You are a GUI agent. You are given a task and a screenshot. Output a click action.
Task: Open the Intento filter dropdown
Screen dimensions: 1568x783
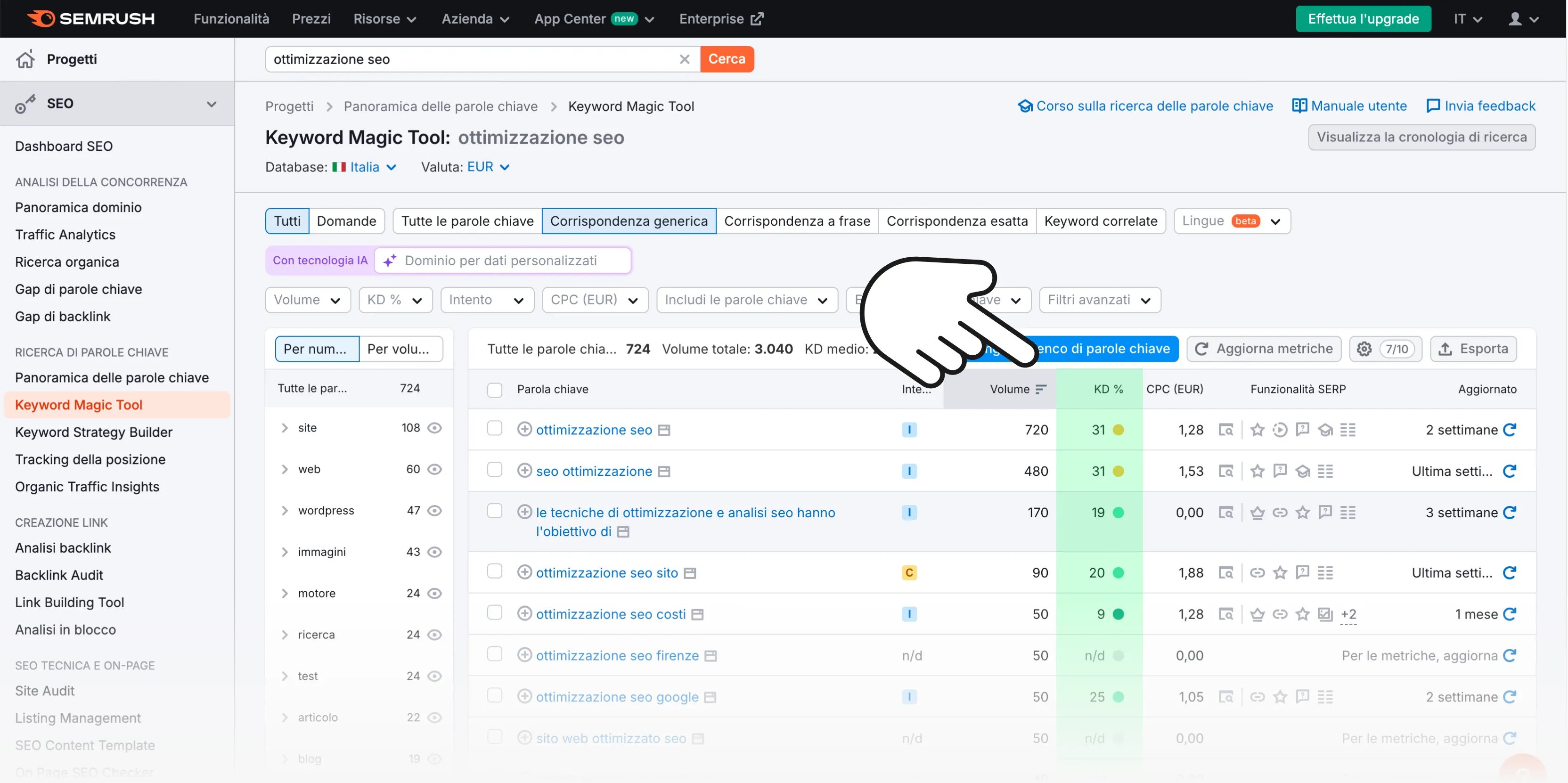pos(487,300)
